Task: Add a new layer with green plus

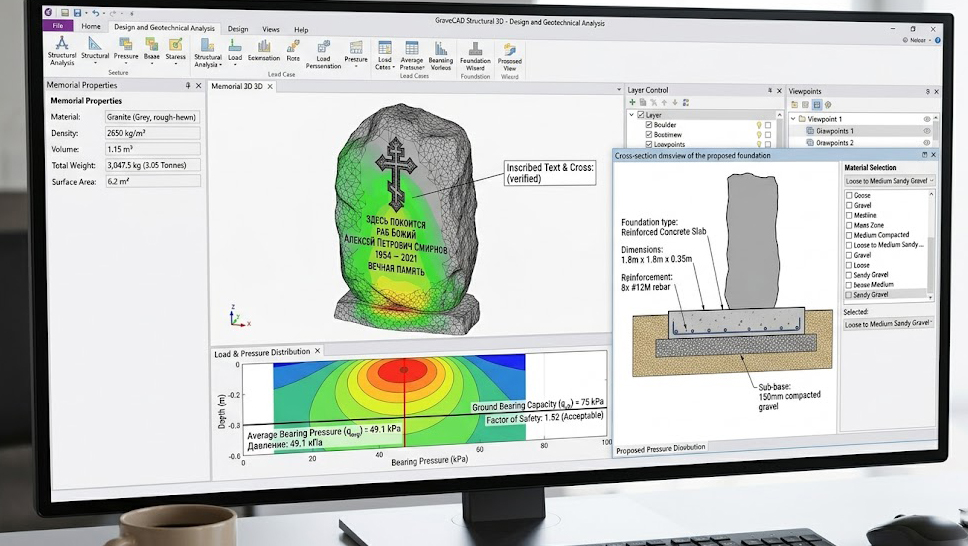Action: click(x=632, y=103)
